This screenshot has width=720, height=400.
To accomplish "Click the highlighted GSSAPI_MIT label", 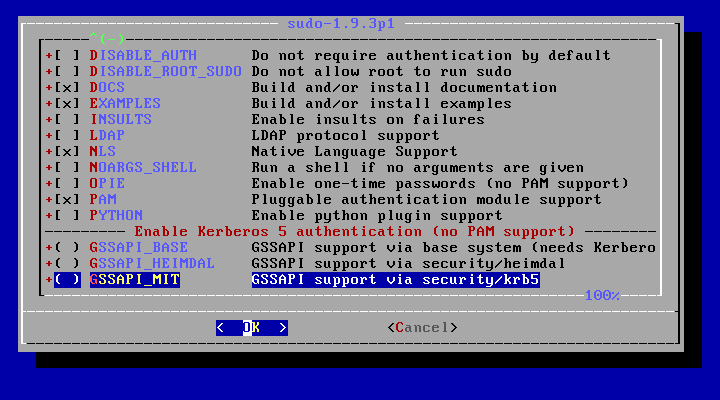I will click(x=135, y=280).
